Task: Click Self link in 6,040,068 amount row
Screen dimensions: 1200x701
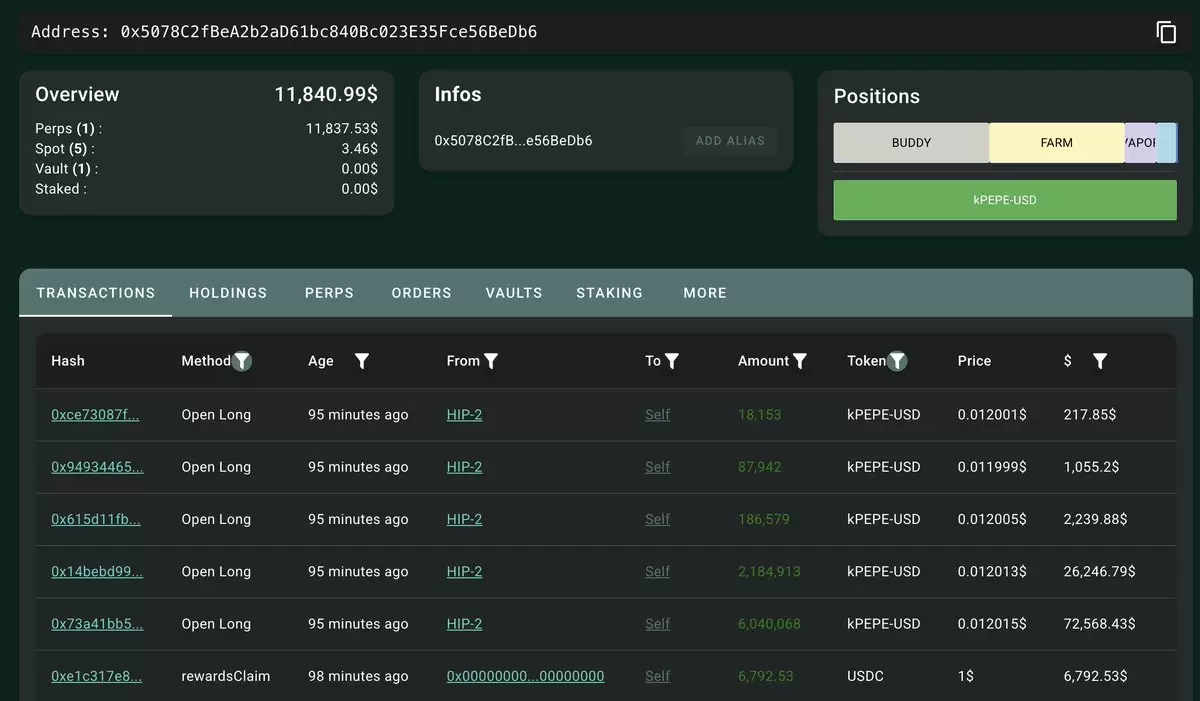Action: coord(657,624)
